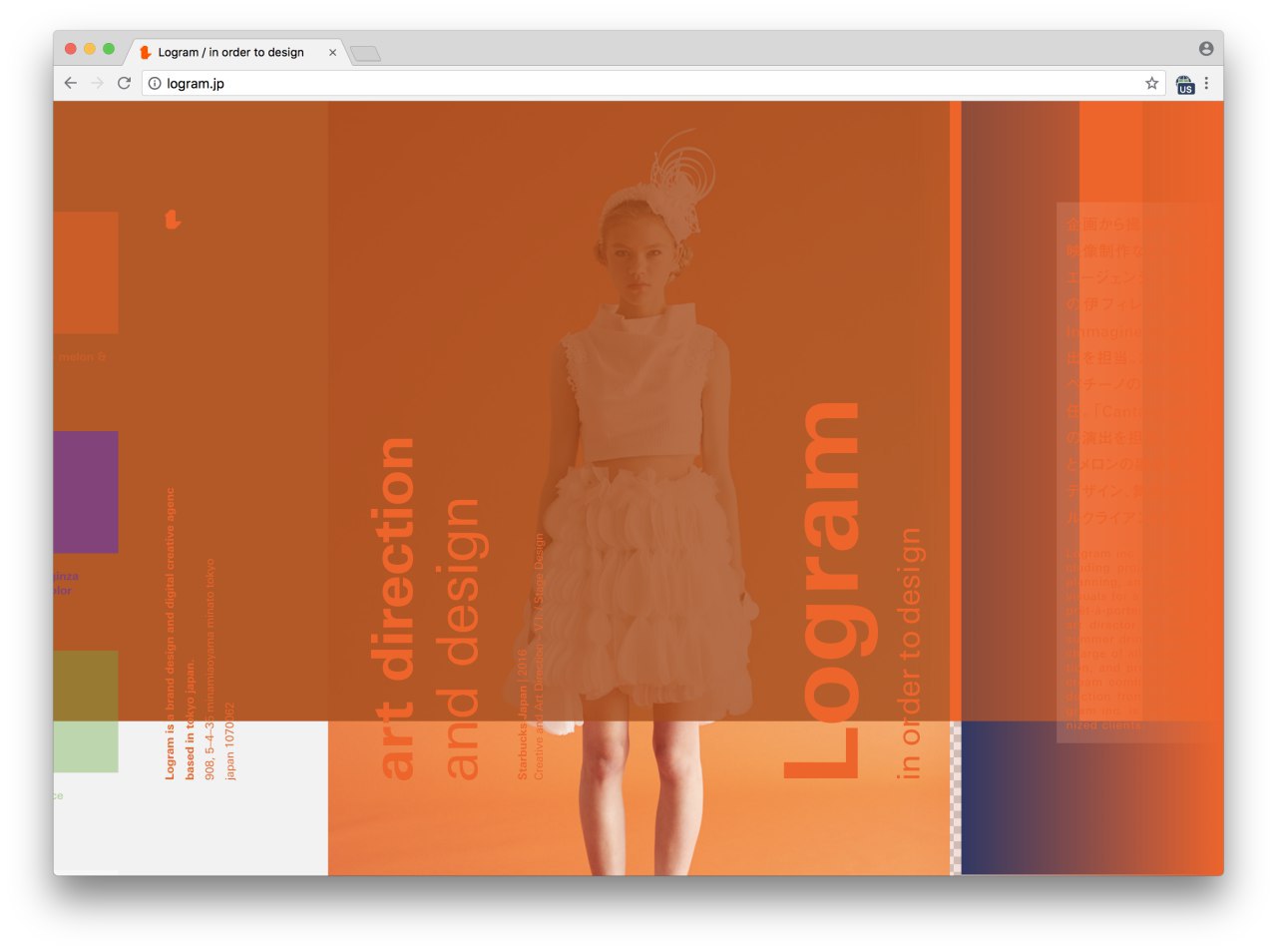Image resolution: width=1277 pixels, height=952 pixels.
Task: Click the orange Logram logo mark on page
Action: click(173, 219)
